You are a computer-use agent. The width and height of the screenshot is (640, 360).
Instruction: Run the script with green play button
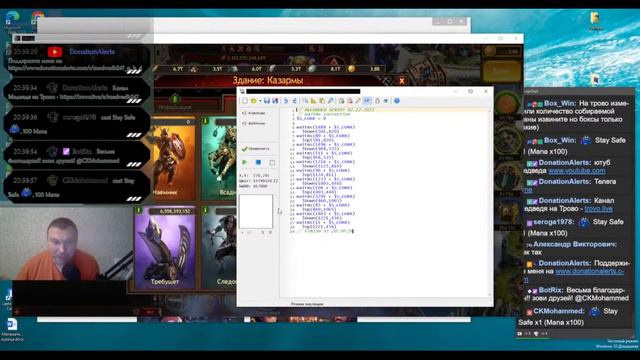point(245,162)
